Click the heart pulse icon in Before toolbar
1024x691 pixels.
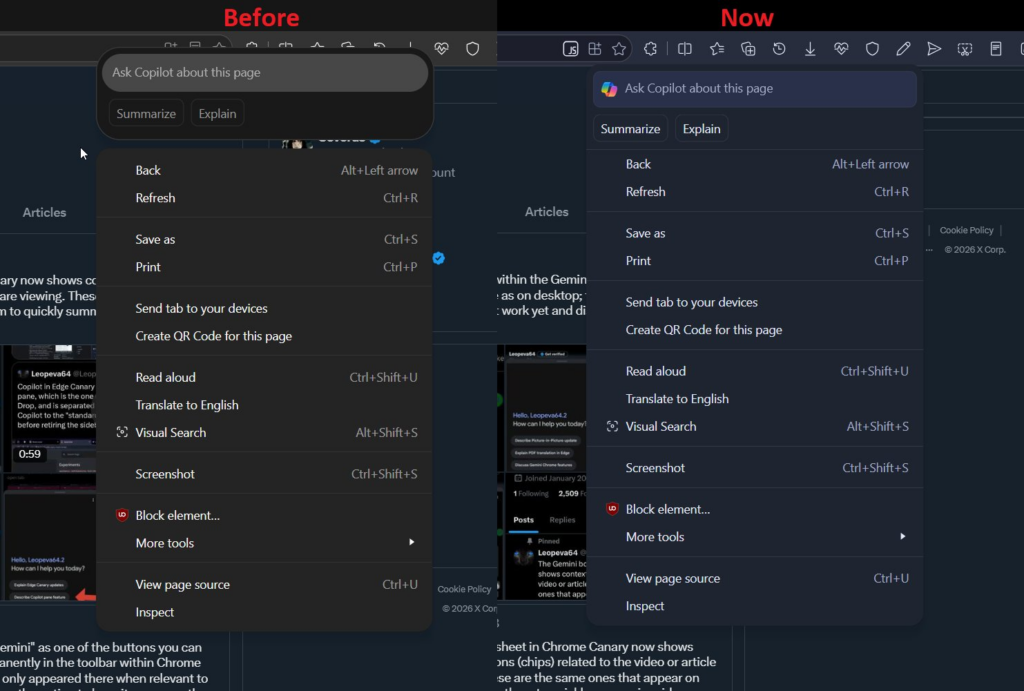tap(441, 48)
